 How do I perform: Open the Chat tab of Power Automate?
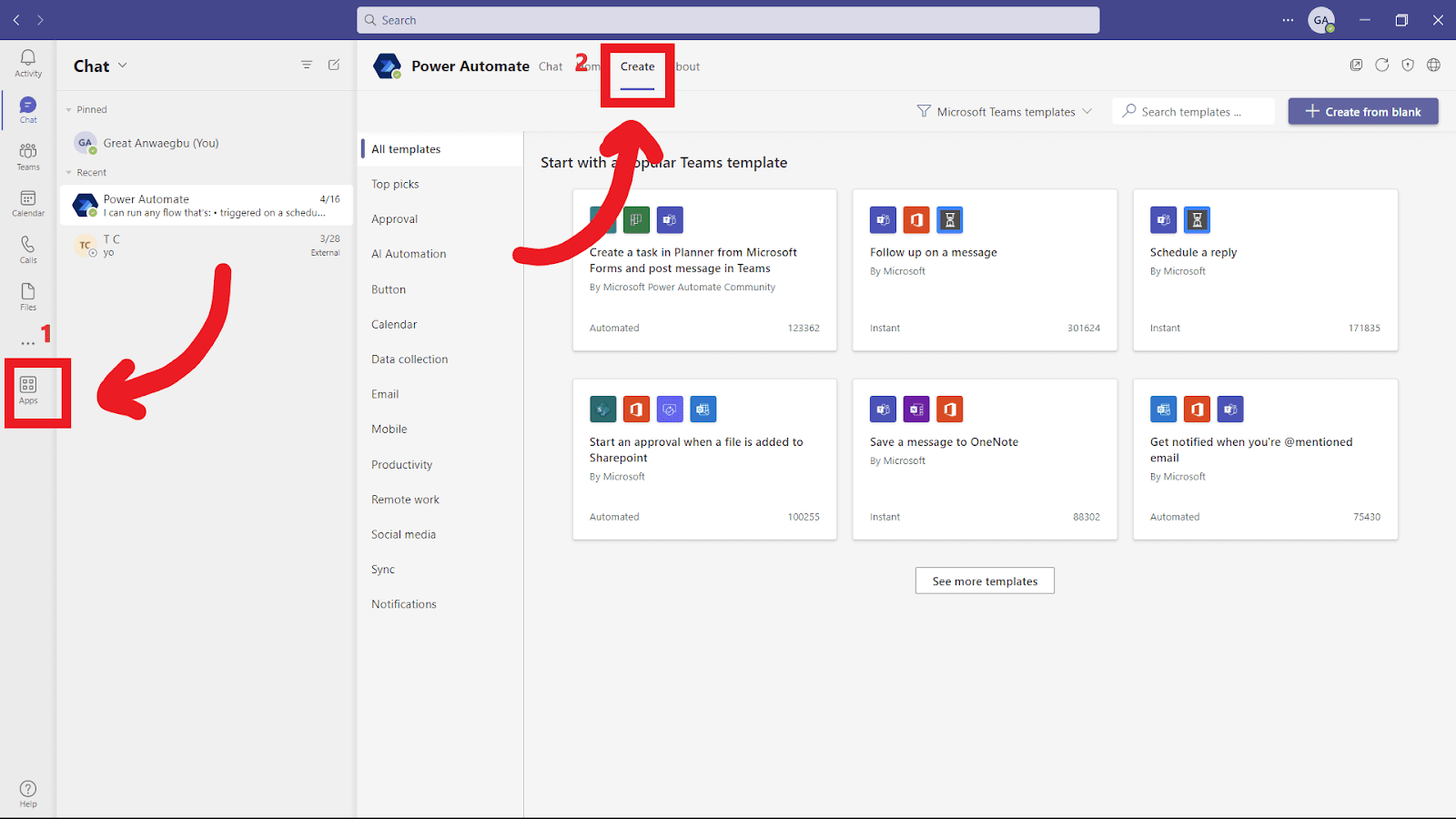(x=551, y=66)
